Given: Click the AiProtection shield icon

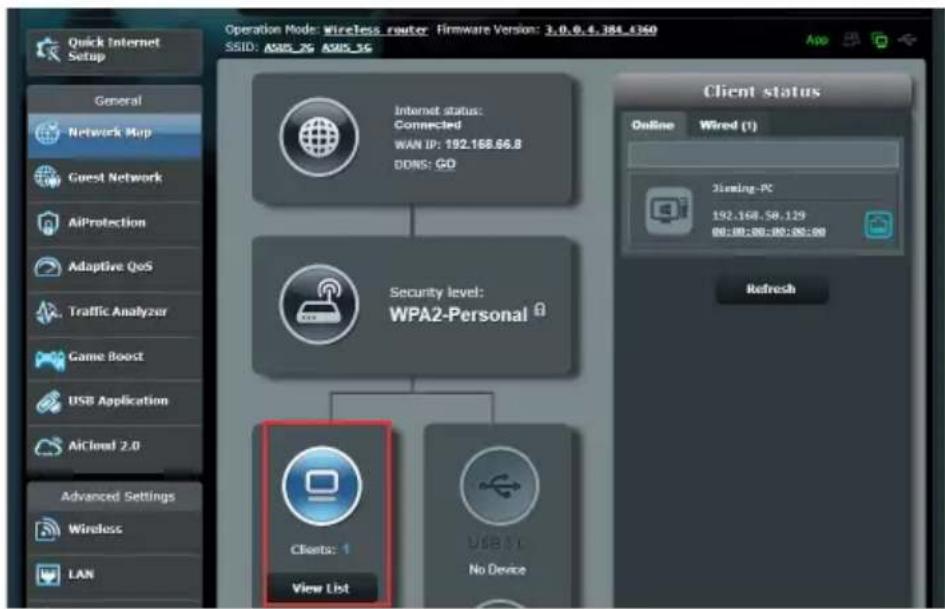Looking at the screenshot, I should pyautogui.click(x=48, y=223).
